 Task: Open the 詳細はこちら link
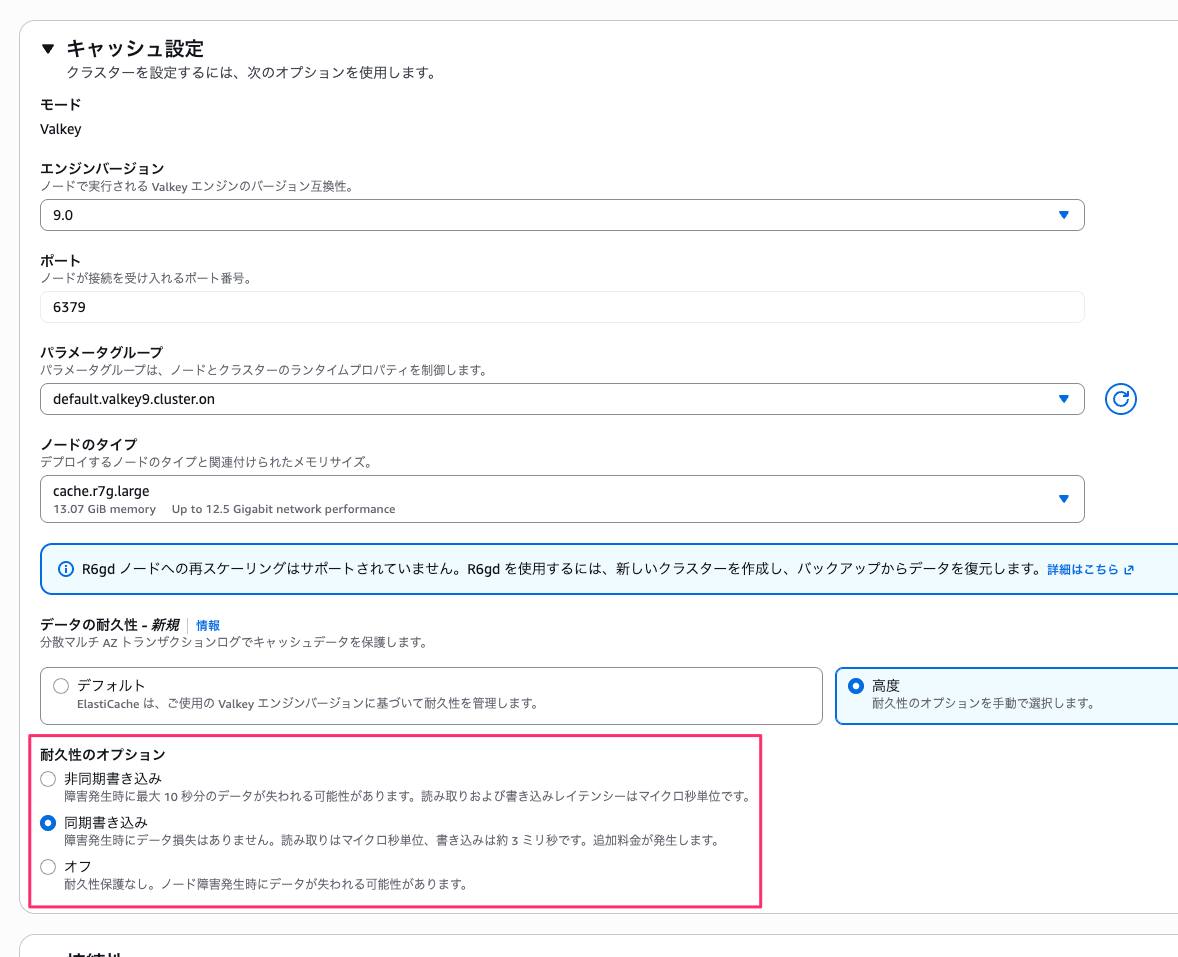click(1083, 569)
